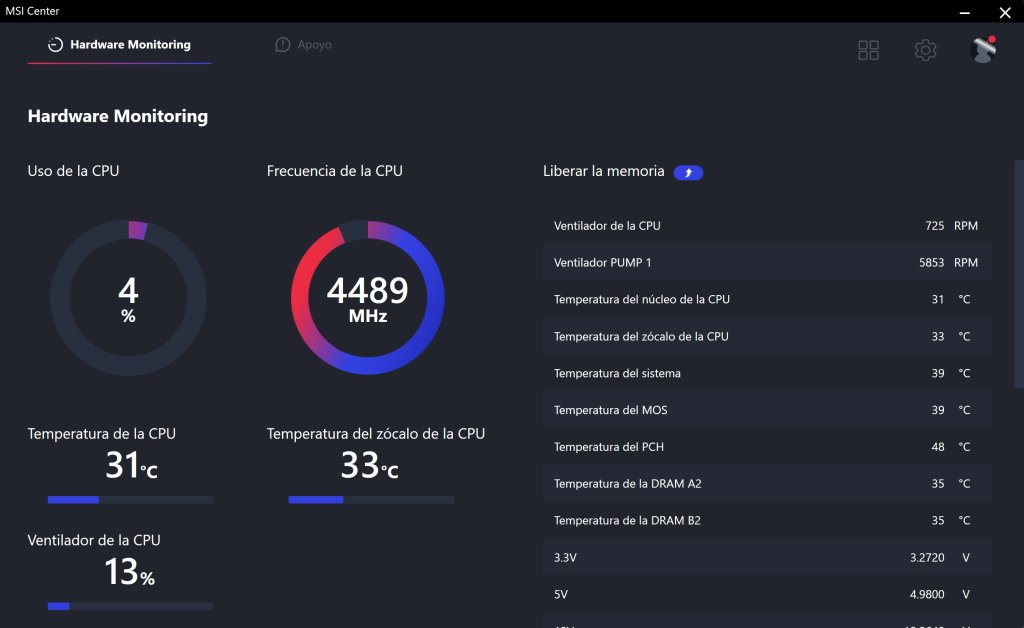Click the Temperatura de la CPU progress bar
The image size is (1024, 628).
point(130,500)
